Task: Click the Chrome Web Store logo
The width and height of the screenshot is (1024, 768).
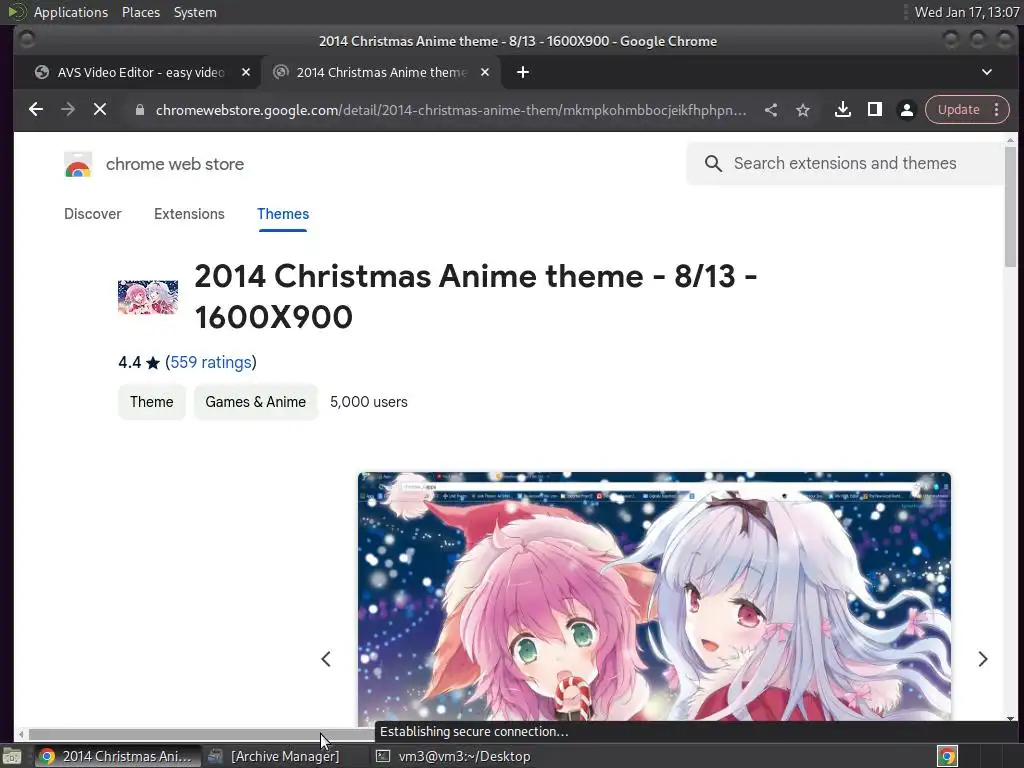Action: coord(78,165)
